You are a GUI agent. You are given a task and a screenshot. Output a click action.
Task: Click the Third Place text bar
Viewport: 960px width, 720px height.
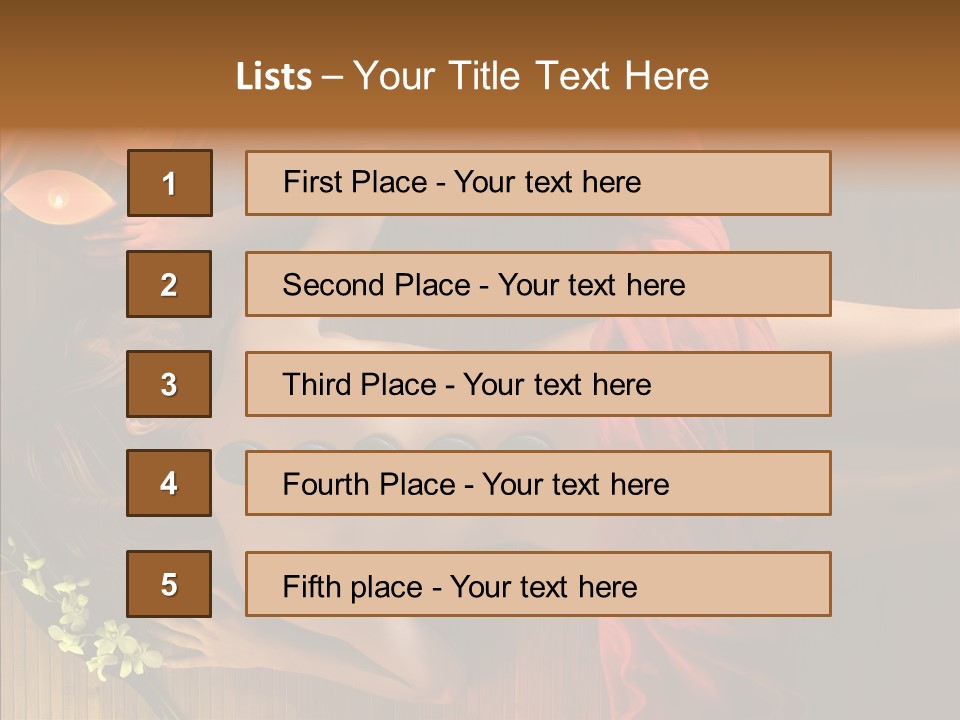coord(538,384)
